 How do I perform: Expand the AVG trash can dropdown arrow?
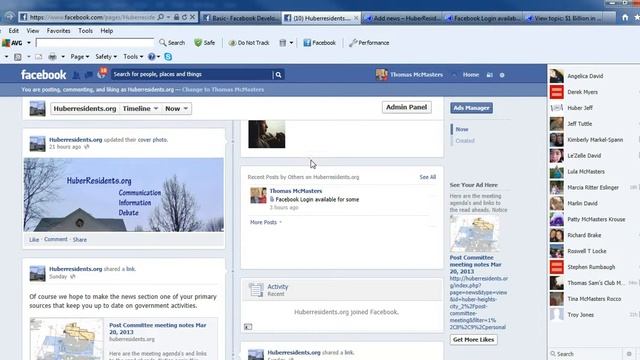tap(291, 42)
